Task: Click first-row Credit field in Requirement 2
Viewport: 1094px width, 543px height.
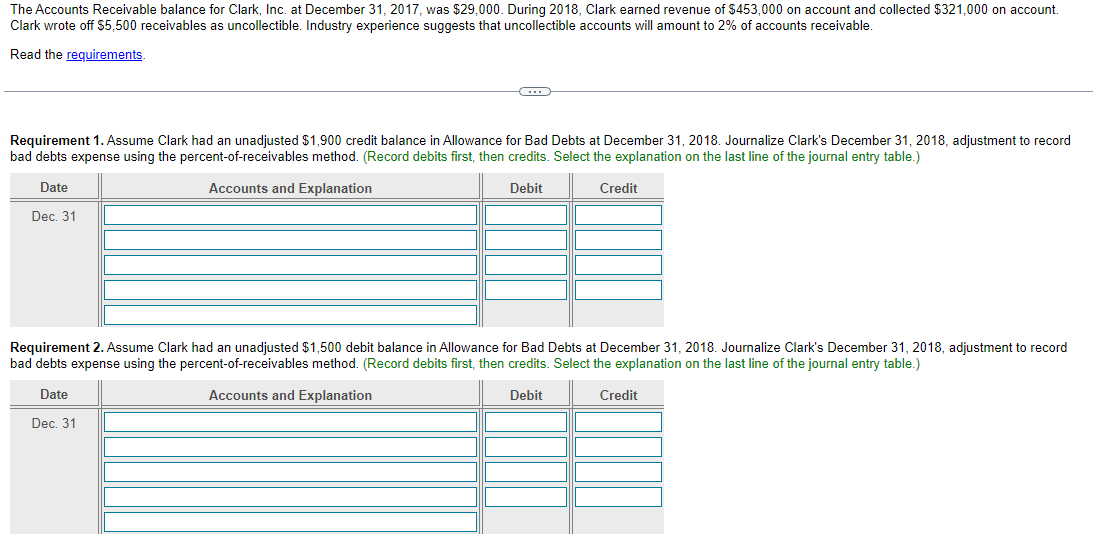Action: pos(618,422)
